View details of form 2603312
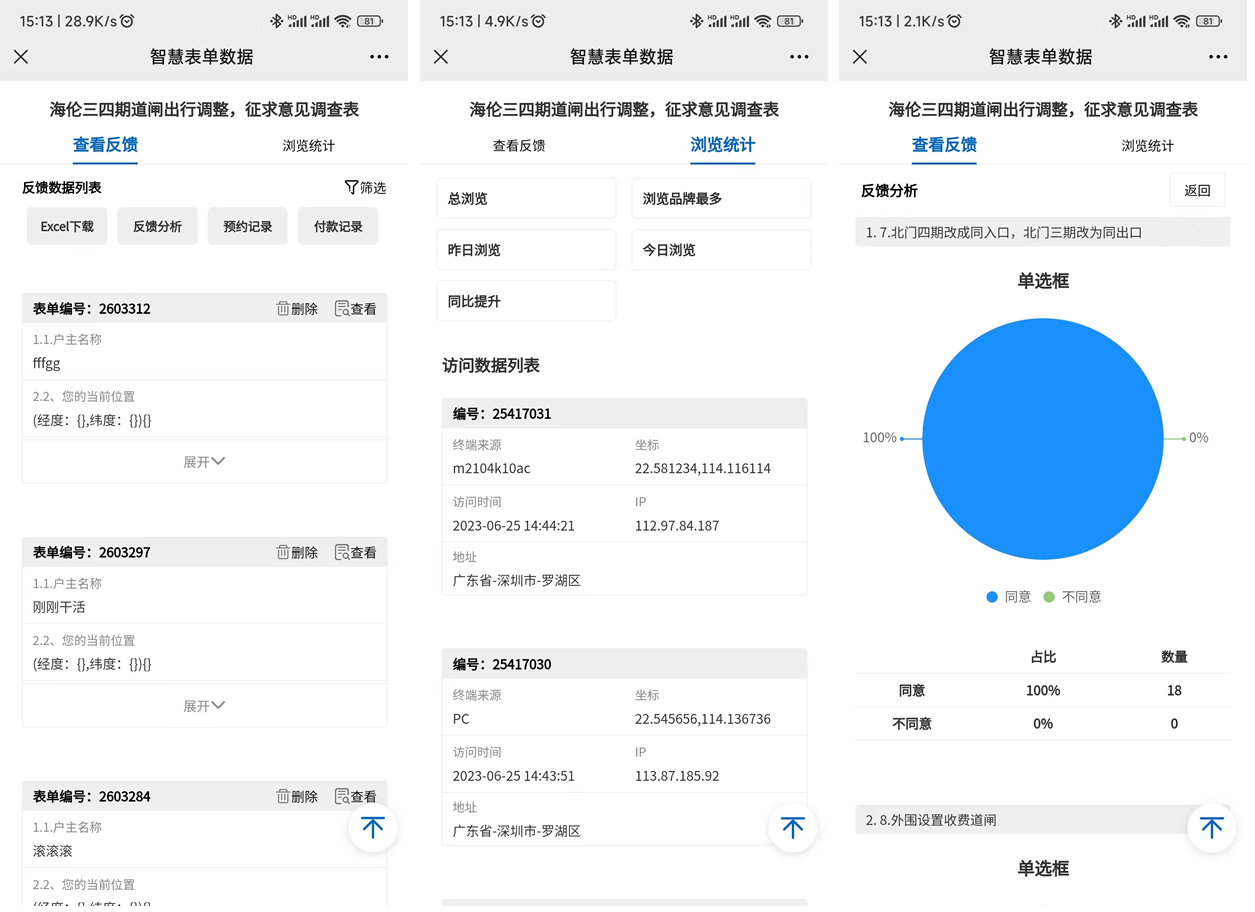1255x912 pixels. (x=356, y=309)
